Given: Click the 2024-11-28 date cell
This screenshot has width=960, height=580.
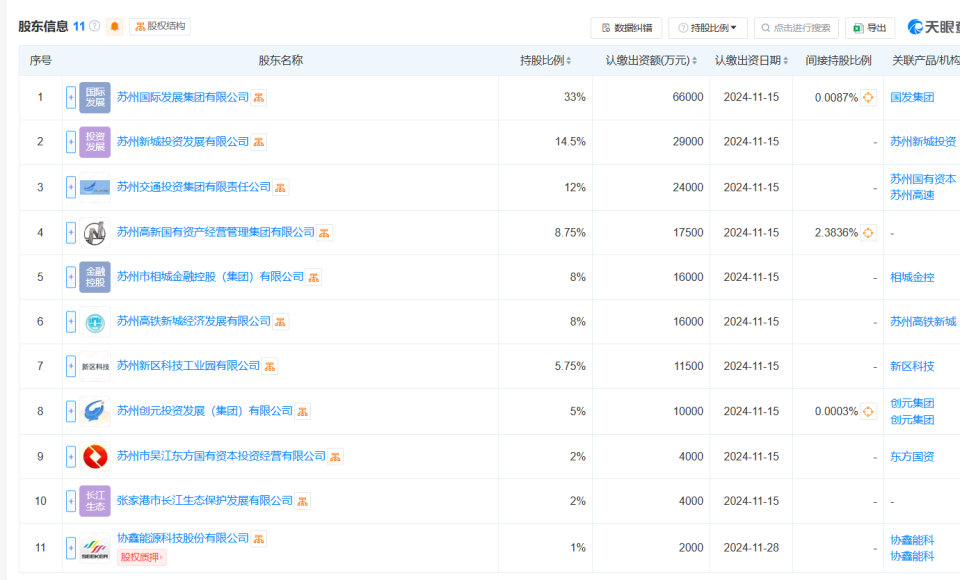Looking at the screenshot, I should click(x=751, y=548).
